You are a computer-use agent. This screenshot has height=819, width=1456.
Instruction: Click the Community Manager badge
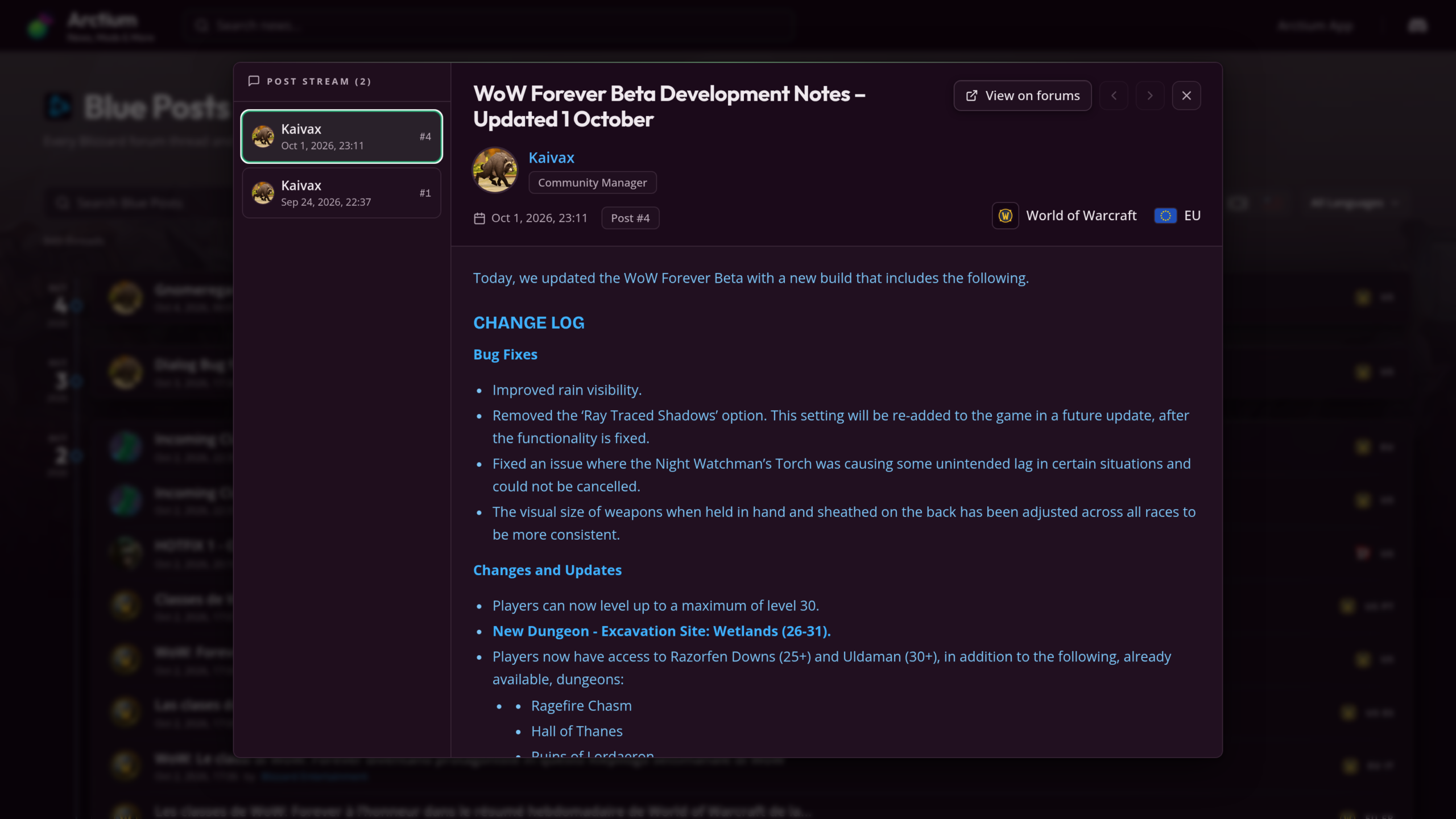592,183
